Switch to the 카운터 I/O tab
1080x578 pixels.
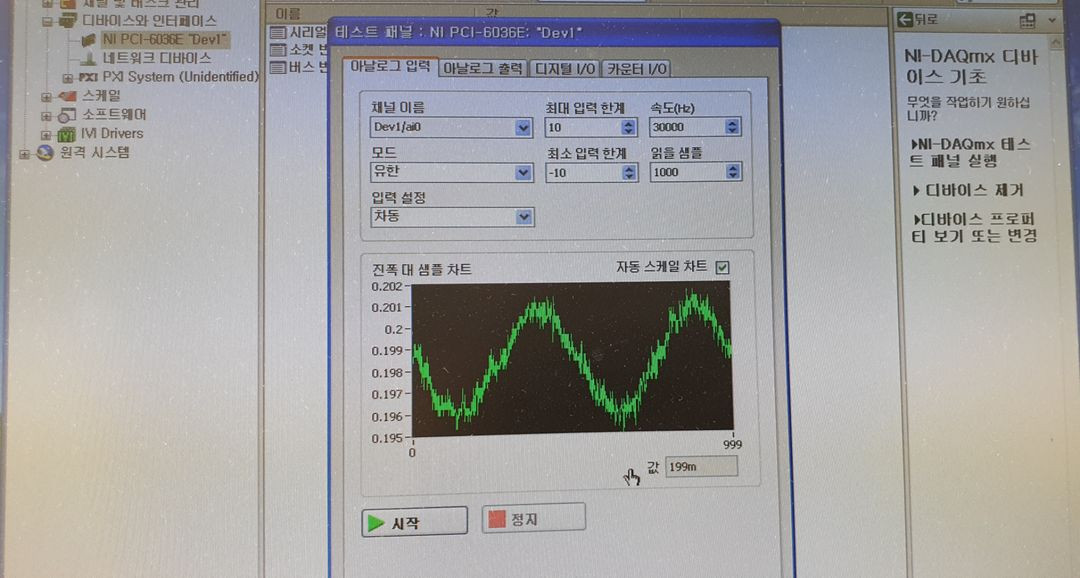(x=638, y=70)
